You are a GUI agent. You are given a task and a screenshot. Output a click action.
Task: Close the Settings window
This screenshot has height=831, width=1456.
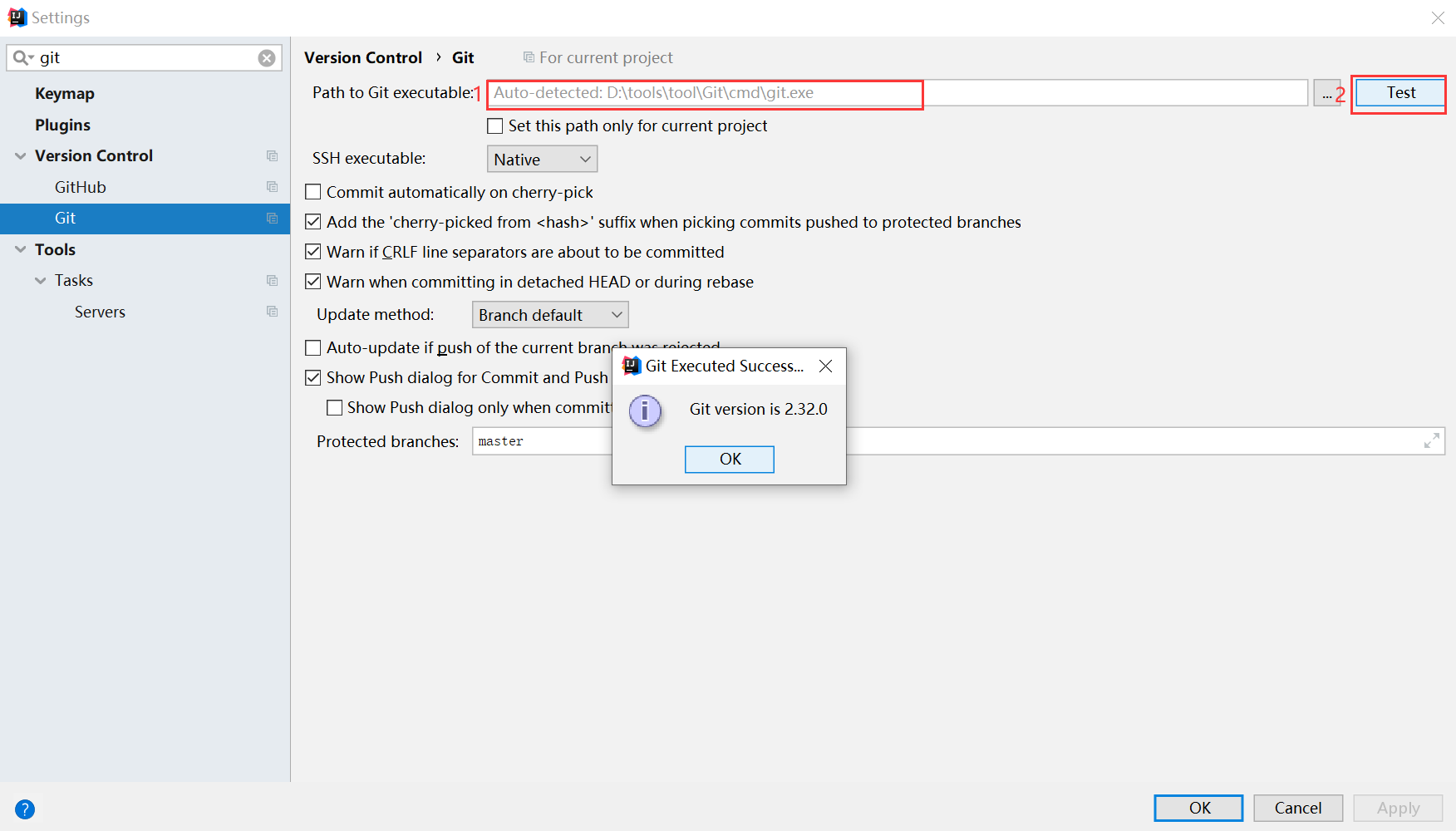(x=1438, y=17)
